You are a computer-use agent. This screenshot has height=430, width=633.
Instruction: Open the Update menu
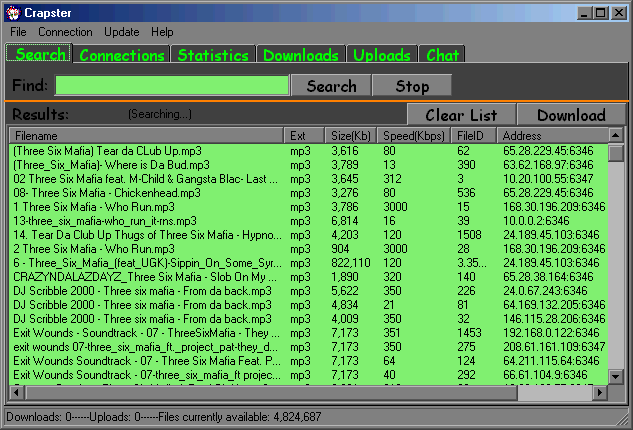coord(122,32)
